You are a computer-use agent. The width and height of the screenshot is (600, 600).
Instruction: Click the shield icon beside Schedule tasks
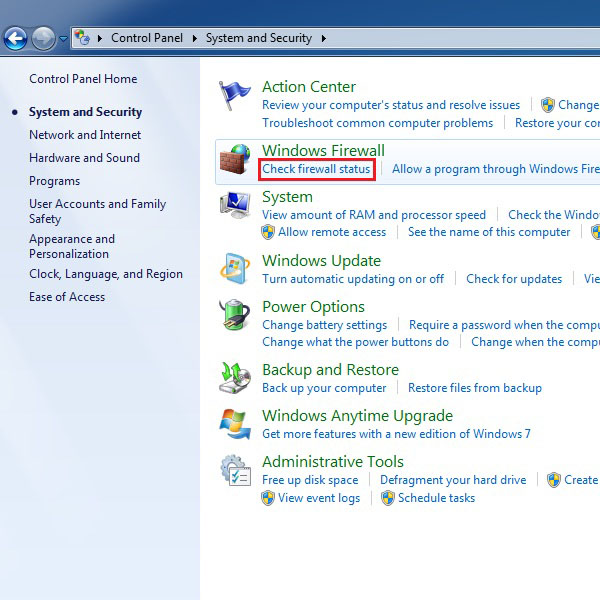point(388,498)
